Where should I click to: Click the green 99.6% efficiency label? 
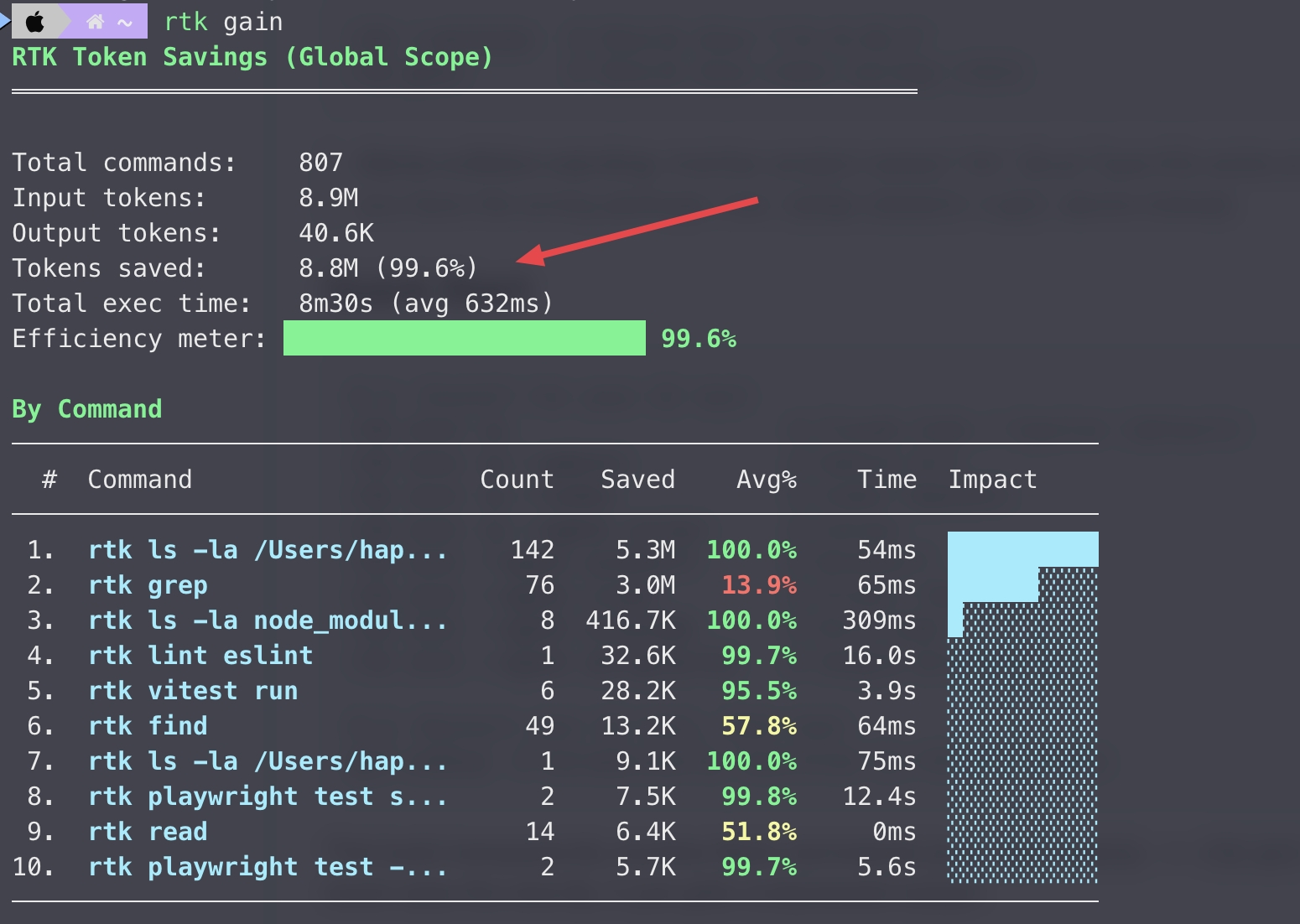(x=699, y=339)
